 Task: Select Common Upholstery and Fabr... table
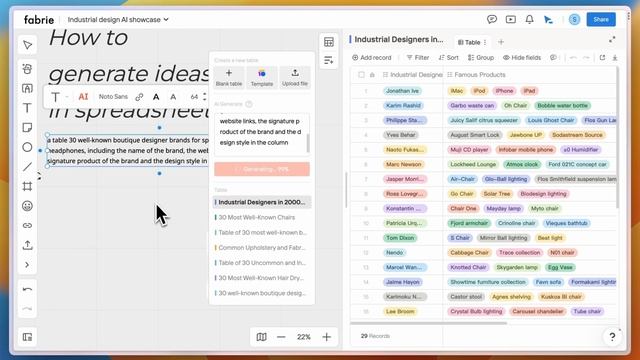click(262, 248)
